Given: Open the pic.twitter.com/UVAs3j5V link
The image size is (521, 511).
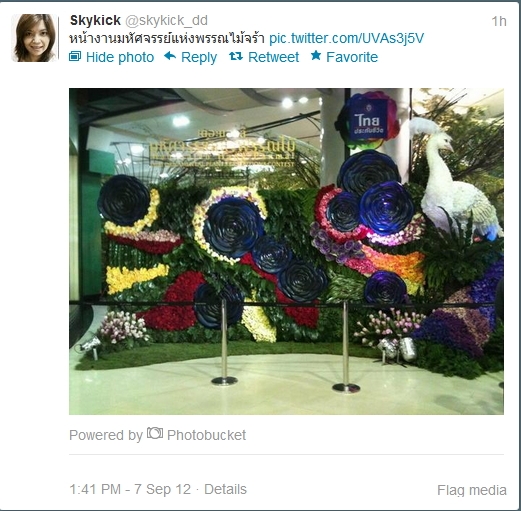Looking at the screenshot, I should [346, 38].
